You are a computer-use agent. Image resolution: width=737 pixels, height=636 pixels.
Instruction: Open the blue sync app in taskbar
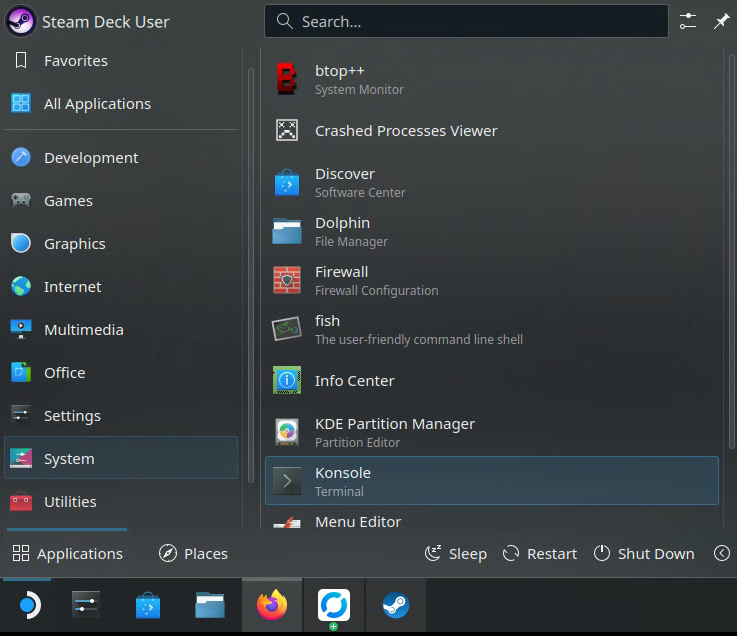click(334, 605)
